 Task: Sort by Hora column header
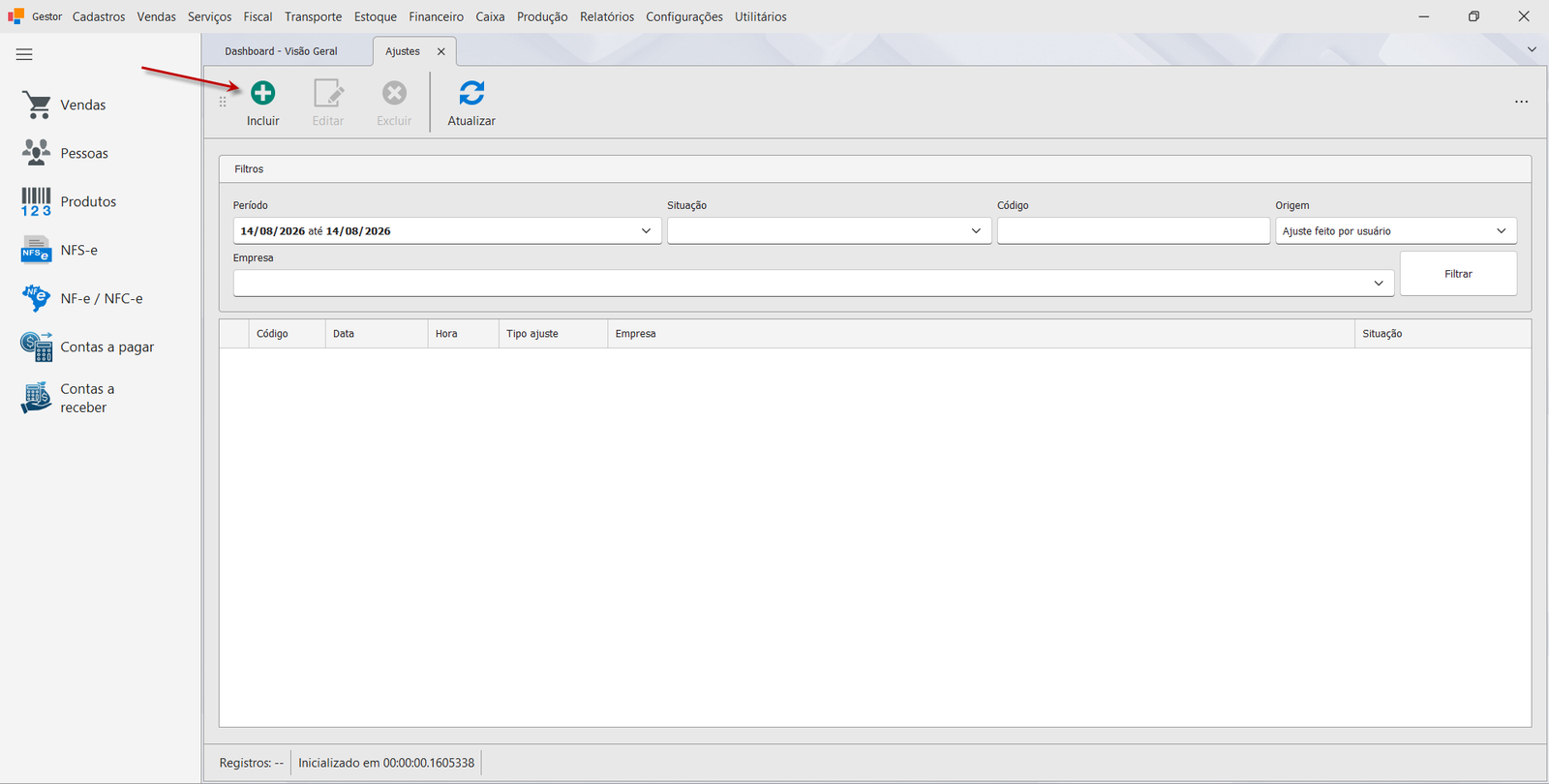[x=463, y=334]
